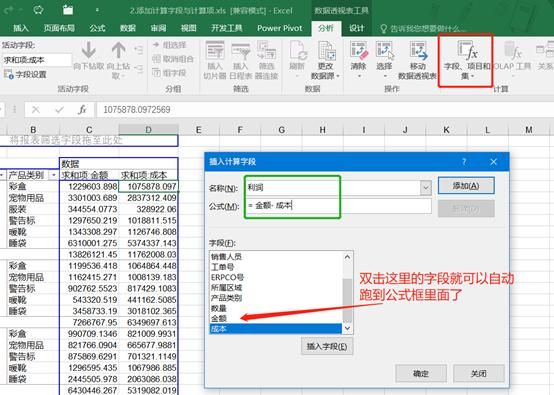Screen dimensions: 554x395
Task: Open the 更改数据源 dropdown arrow
Action: [x=338, y=76]
